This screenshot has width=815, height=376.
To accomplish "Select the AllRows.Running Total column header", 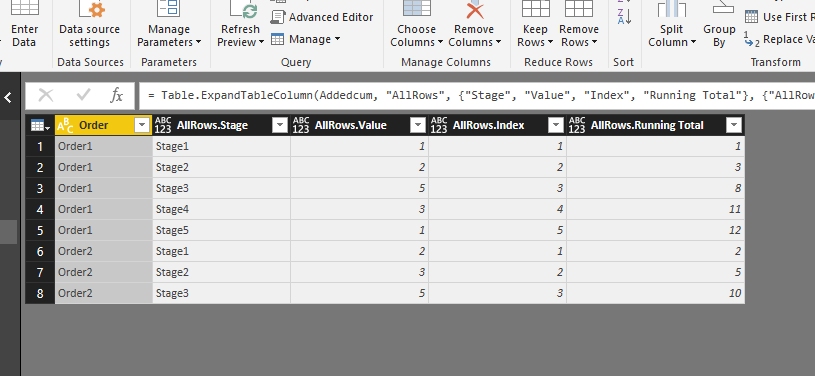I will (655, 125).
